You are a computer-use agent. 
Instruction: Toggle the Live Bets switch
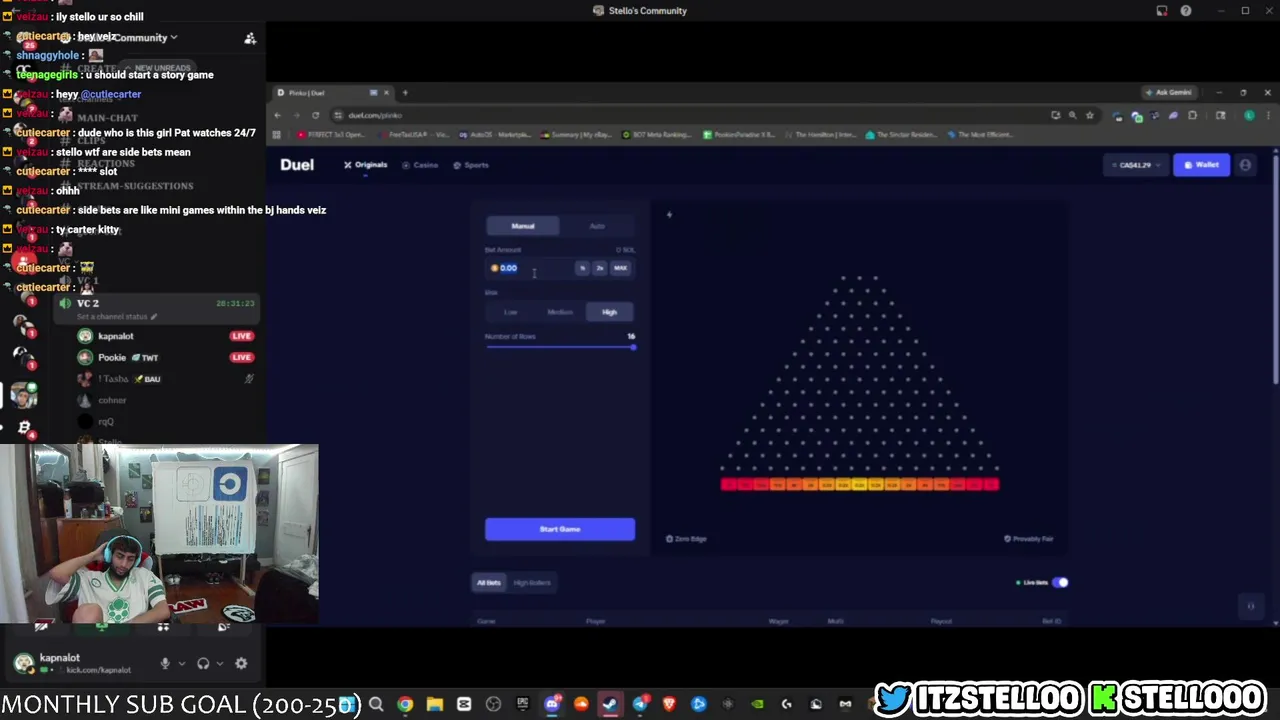tap(1060, 582)
